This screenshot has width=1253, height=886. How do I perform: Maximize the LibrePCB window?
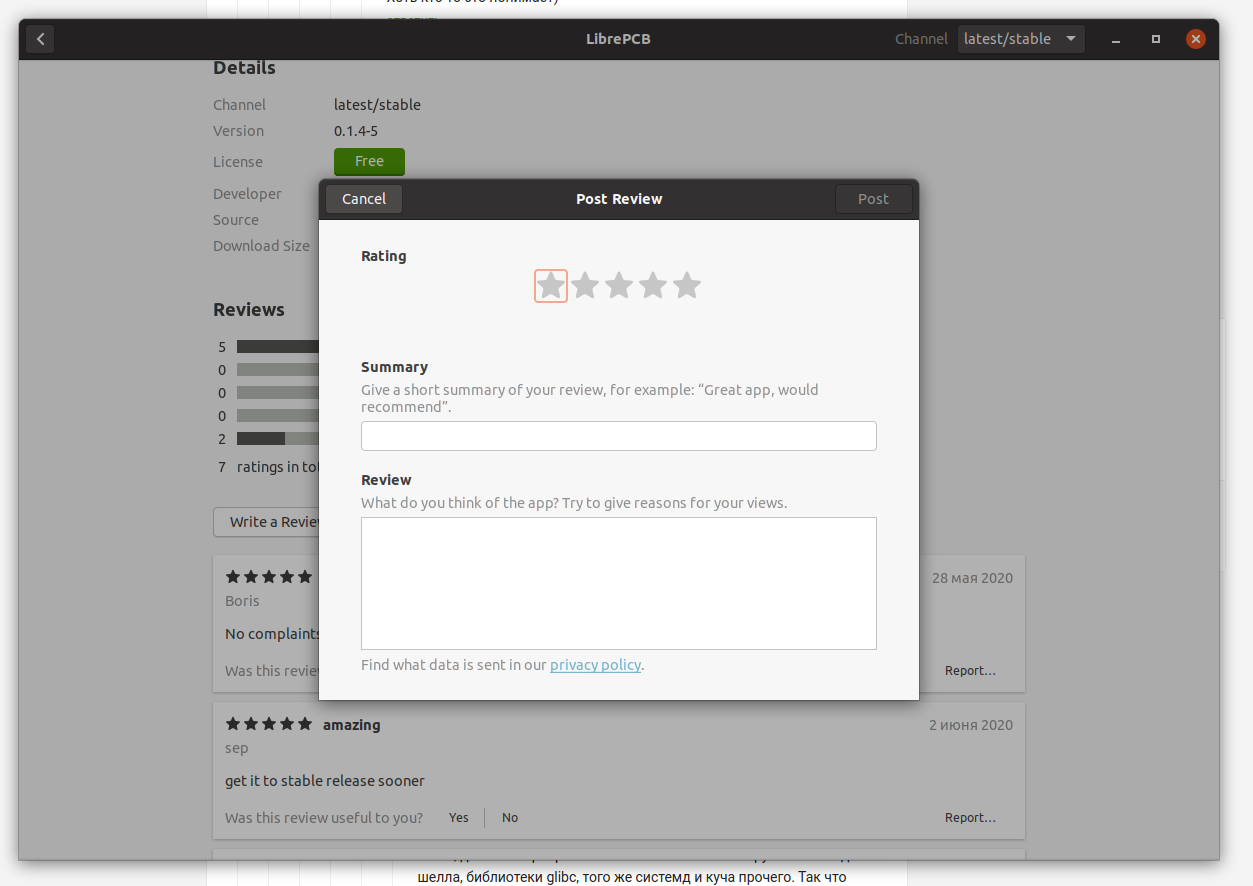pyautogui.click(x=1156, y=39)
